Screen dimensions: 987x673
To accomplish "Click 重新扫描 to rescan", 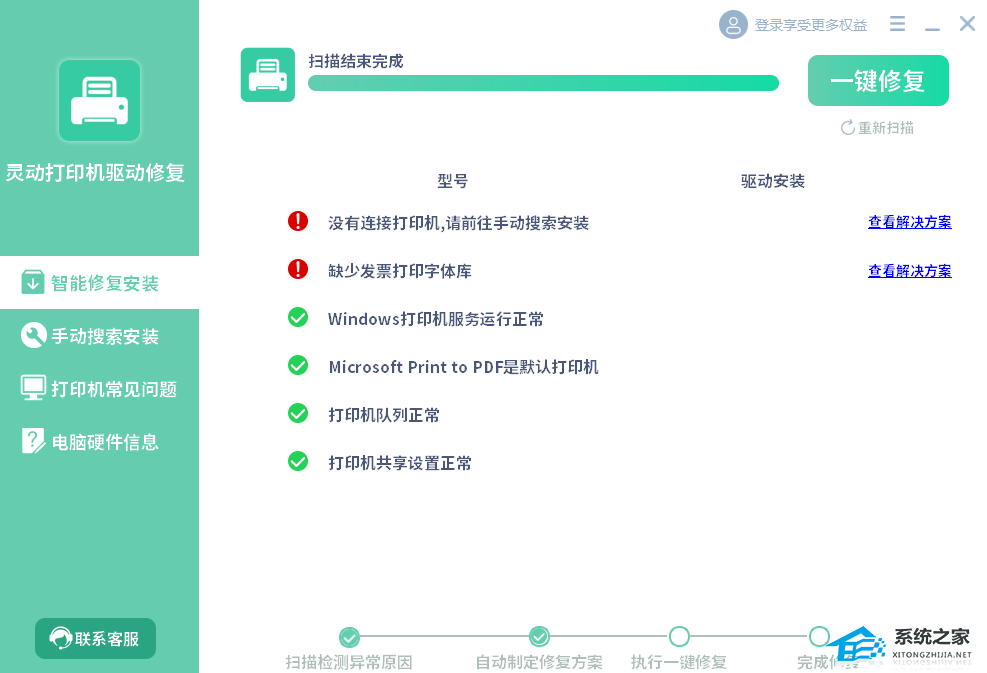I will click(x=877, y=128).
